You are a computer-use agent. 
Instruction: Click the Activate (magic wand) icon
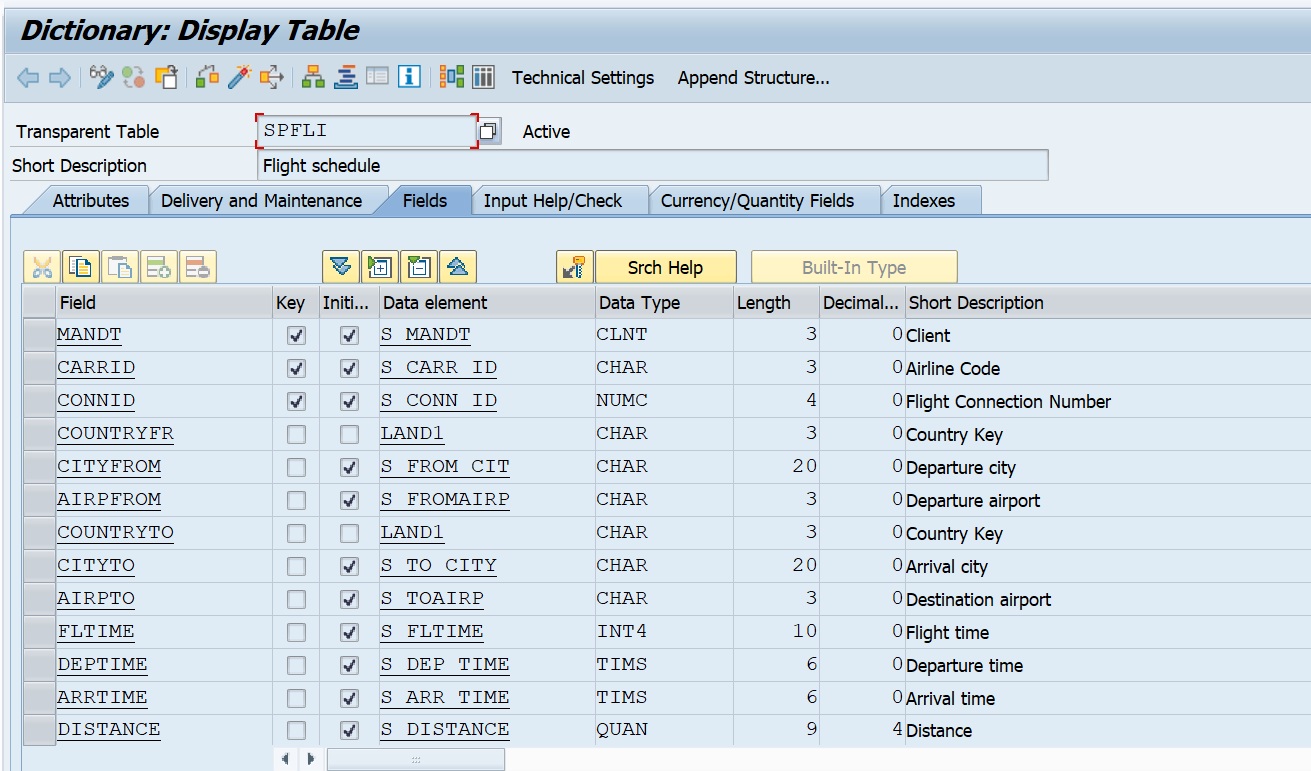(239, 77)
